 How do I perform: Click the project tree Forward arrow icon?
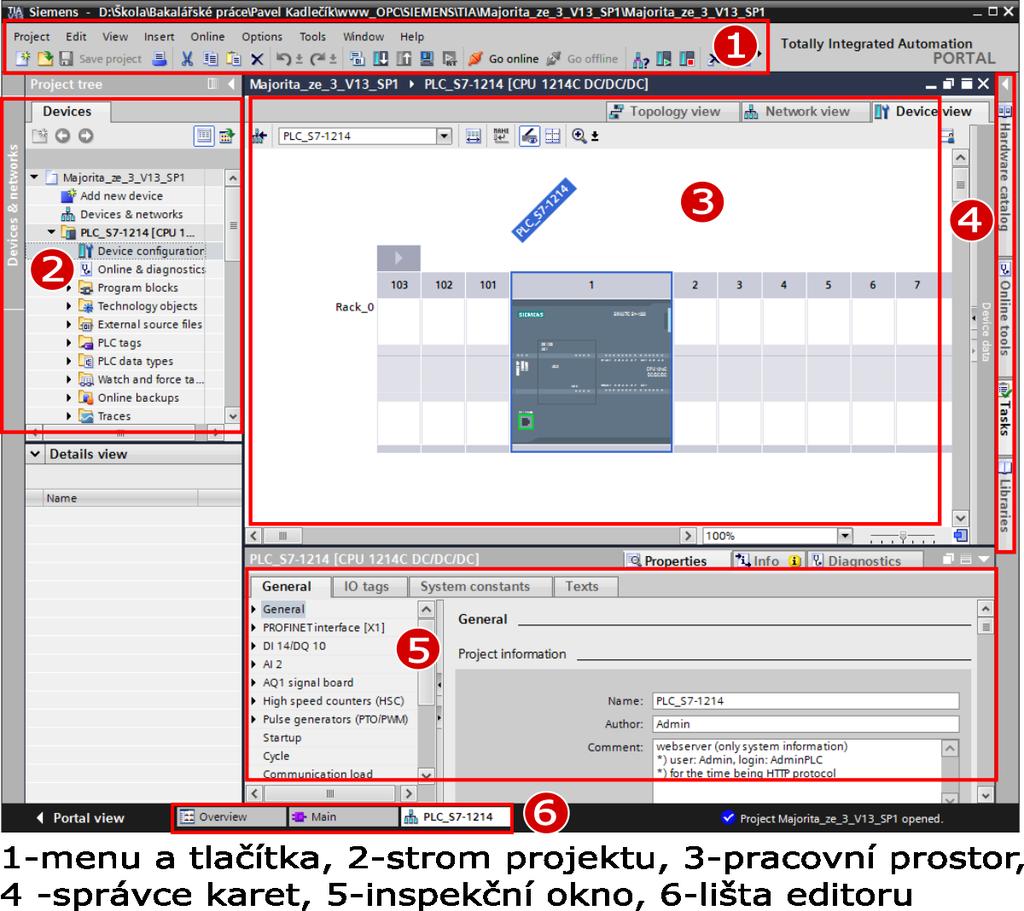[x=86, y=135]
